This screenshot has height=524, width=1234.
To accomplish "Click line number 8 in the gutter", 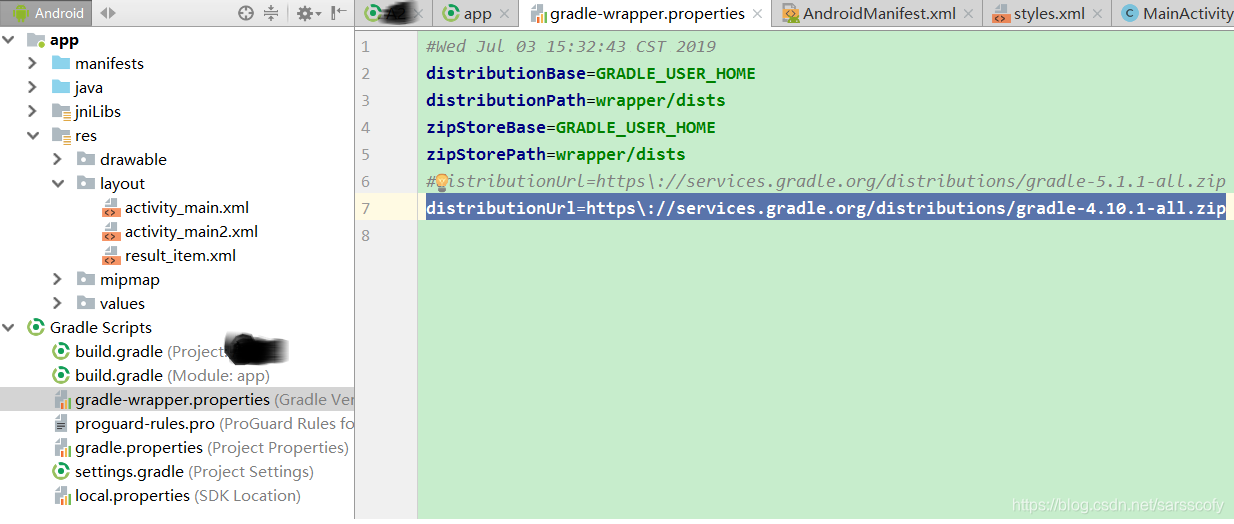I will click(366, 236).
